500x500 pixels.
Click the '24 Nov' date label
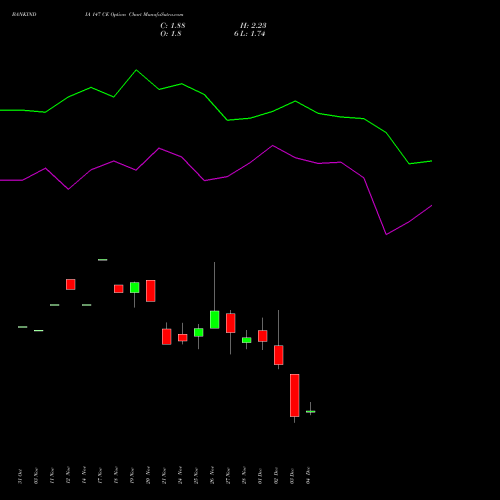click(180, 476)
